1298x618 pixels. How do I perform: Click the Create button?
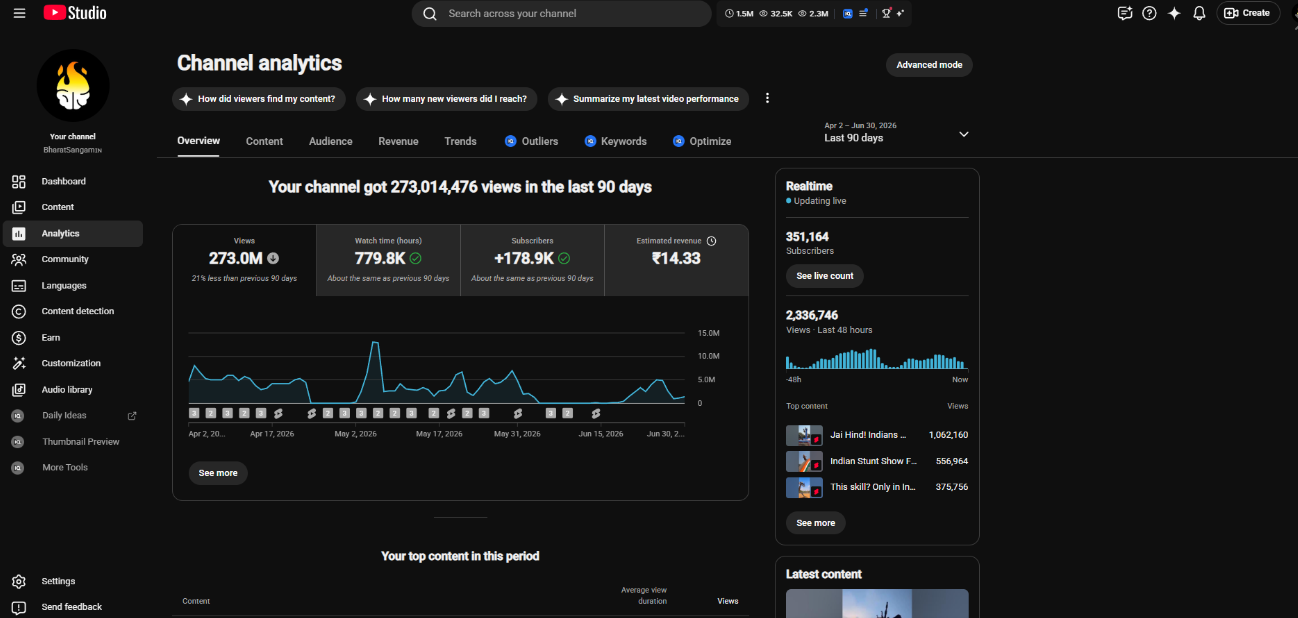coord(1248,13)
